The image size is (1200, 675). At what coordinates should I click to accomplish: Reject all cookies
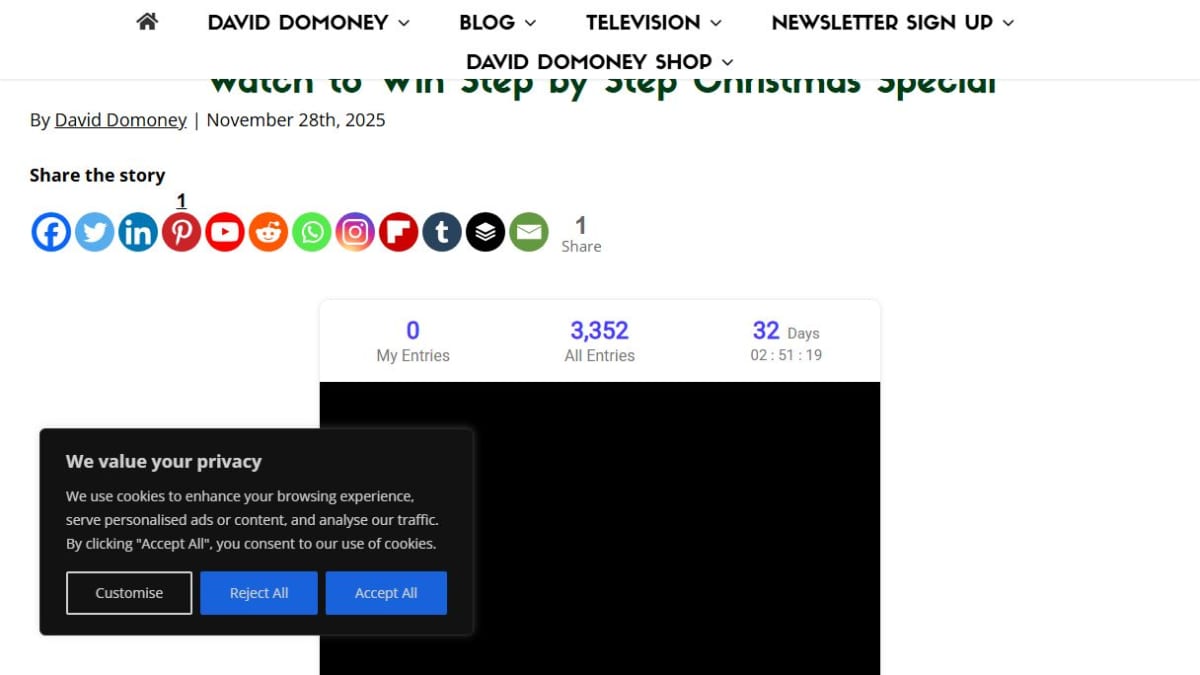coord(259,593)
